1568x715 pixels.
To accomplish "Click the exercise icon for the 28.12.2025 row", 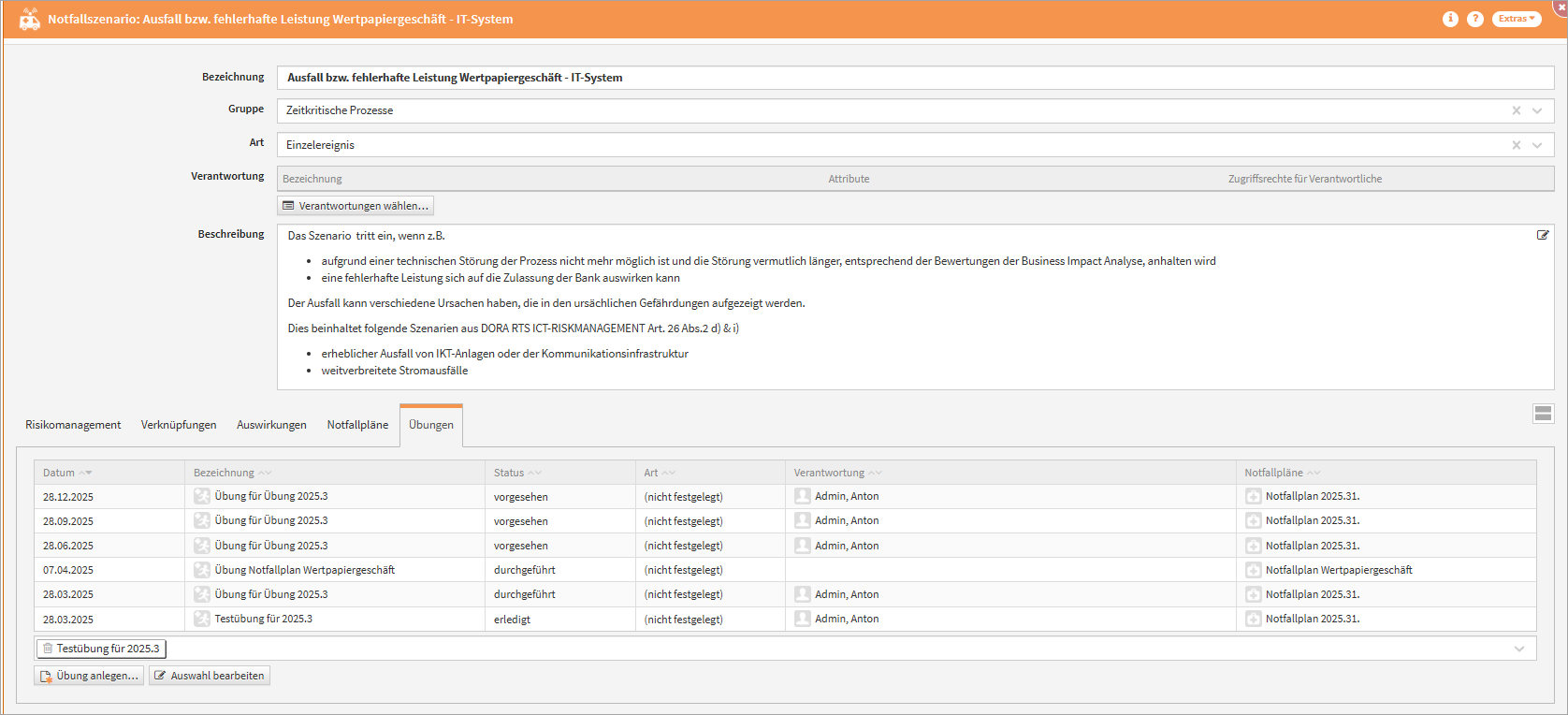I will click(x=202, y=496).
